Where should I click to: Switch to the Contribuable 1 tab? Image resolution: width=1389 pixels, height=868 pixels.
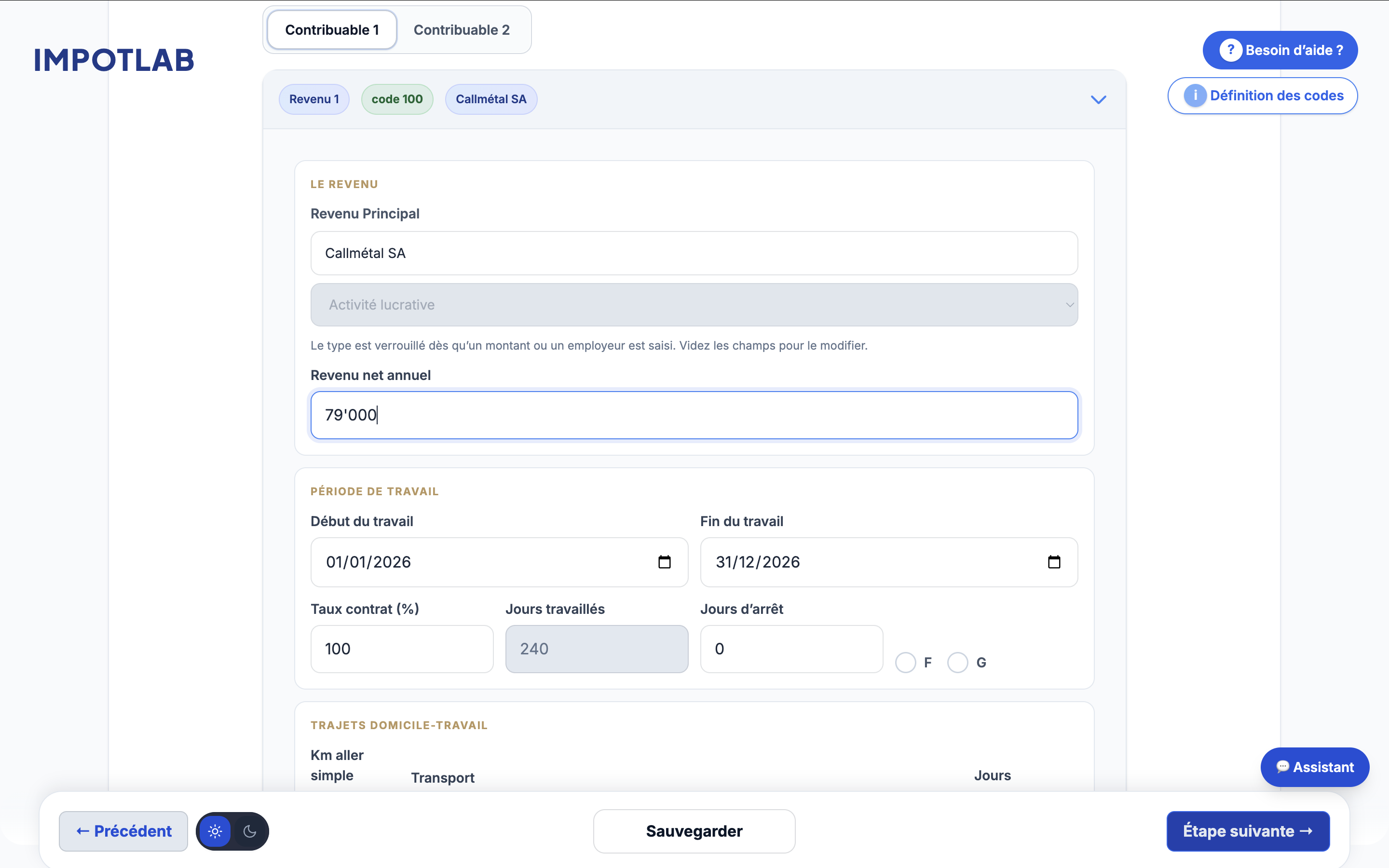click(332, 30)
